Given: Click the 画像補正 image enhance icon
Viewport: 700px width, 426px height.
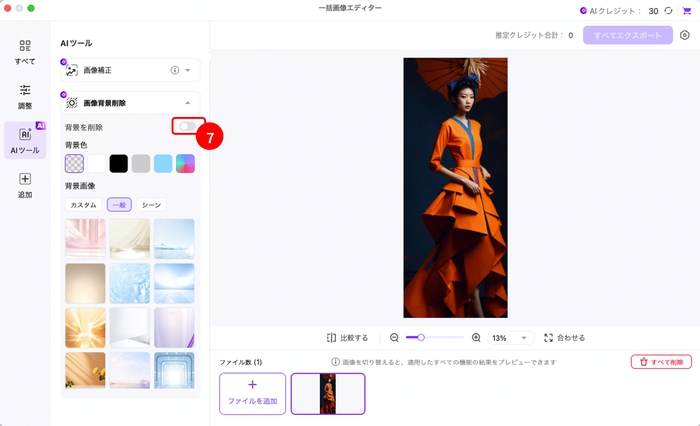Looking at the screenshot, I should coord(72,70).
